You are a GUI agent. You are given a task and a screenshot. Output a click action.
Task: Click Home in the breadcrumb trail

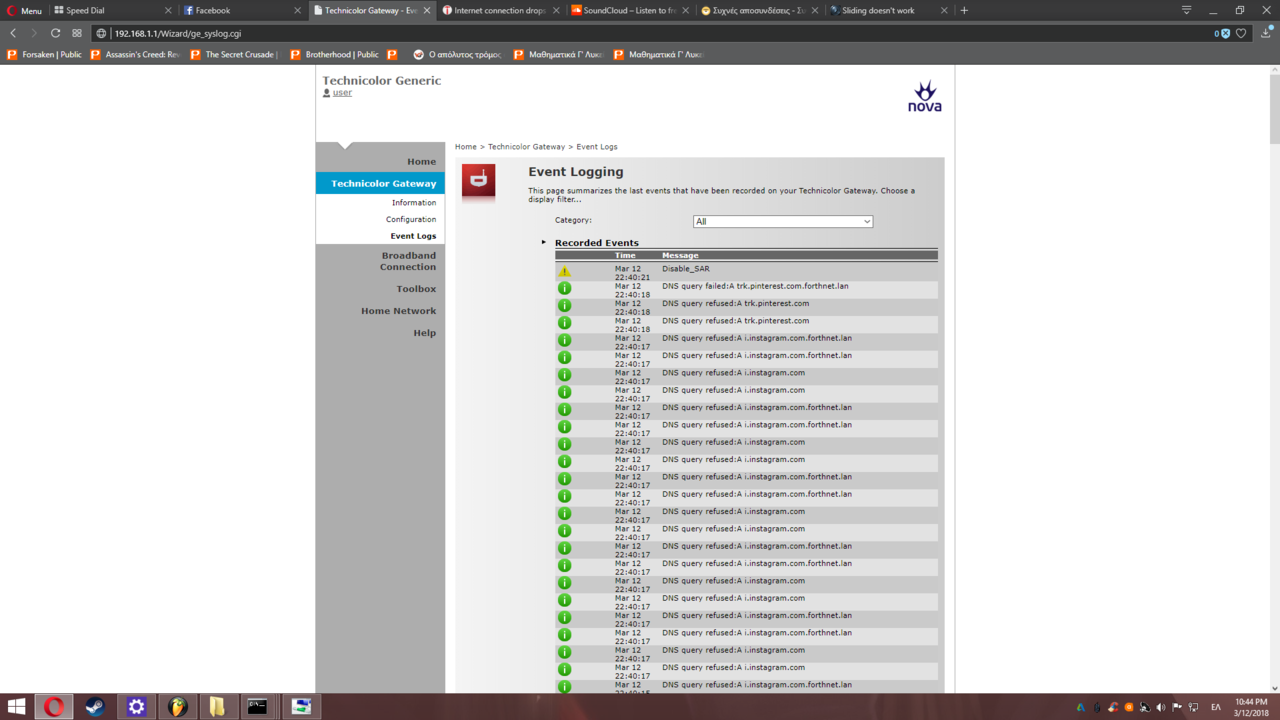tap(466, 147)
